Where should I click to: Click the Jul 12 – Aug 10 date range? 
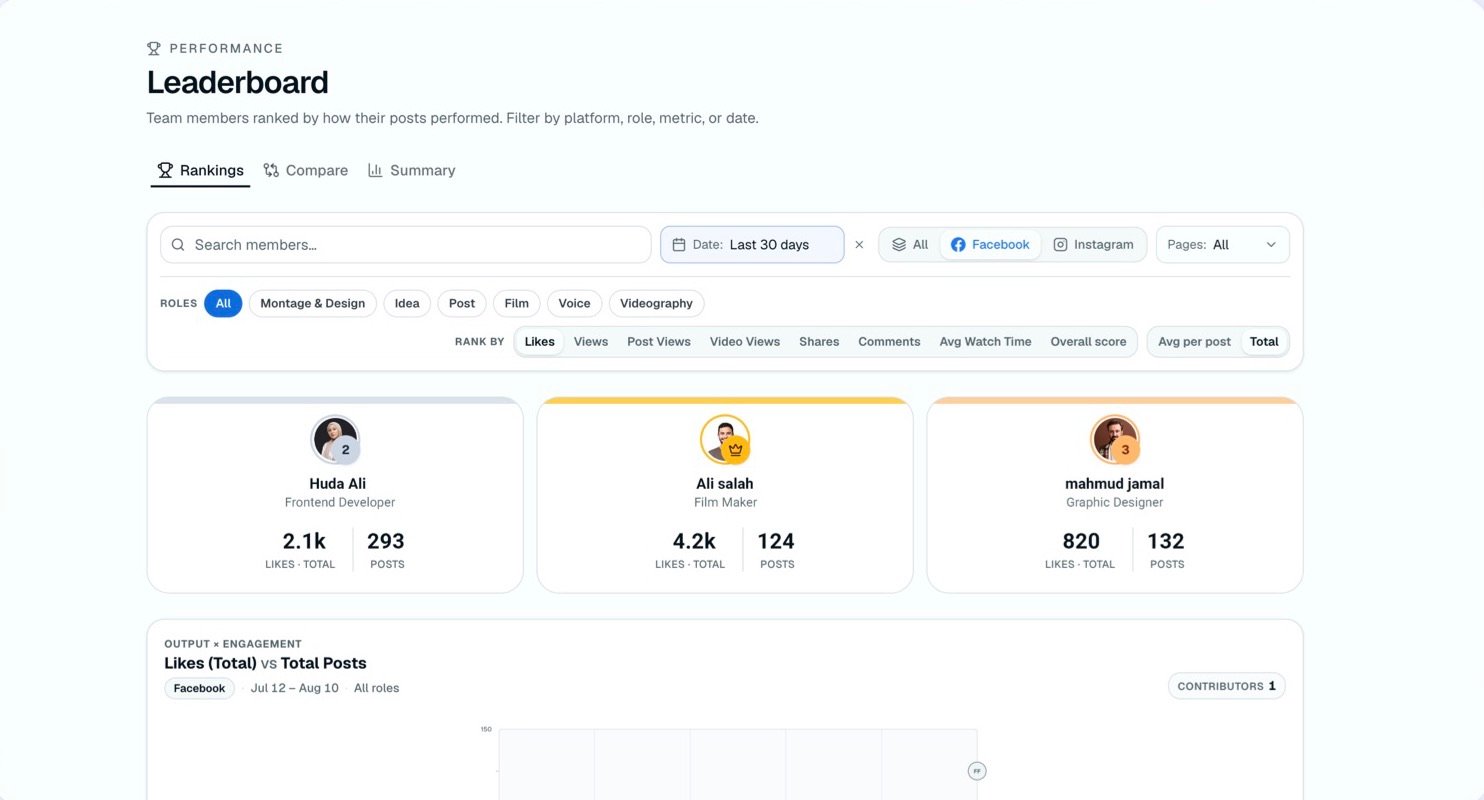[295, 688]
